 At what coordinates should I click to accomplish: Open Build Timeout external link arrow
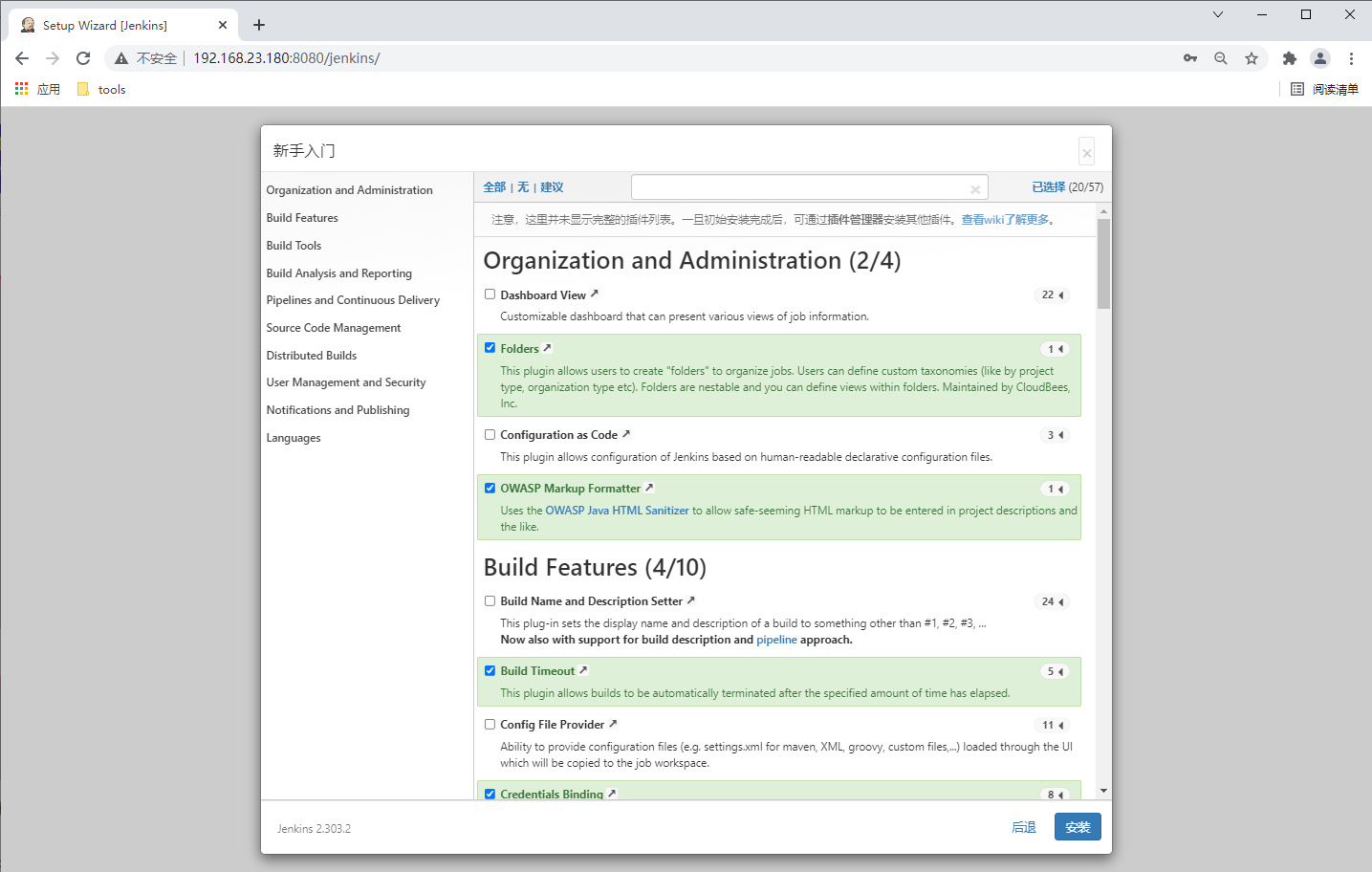(583, 670)
